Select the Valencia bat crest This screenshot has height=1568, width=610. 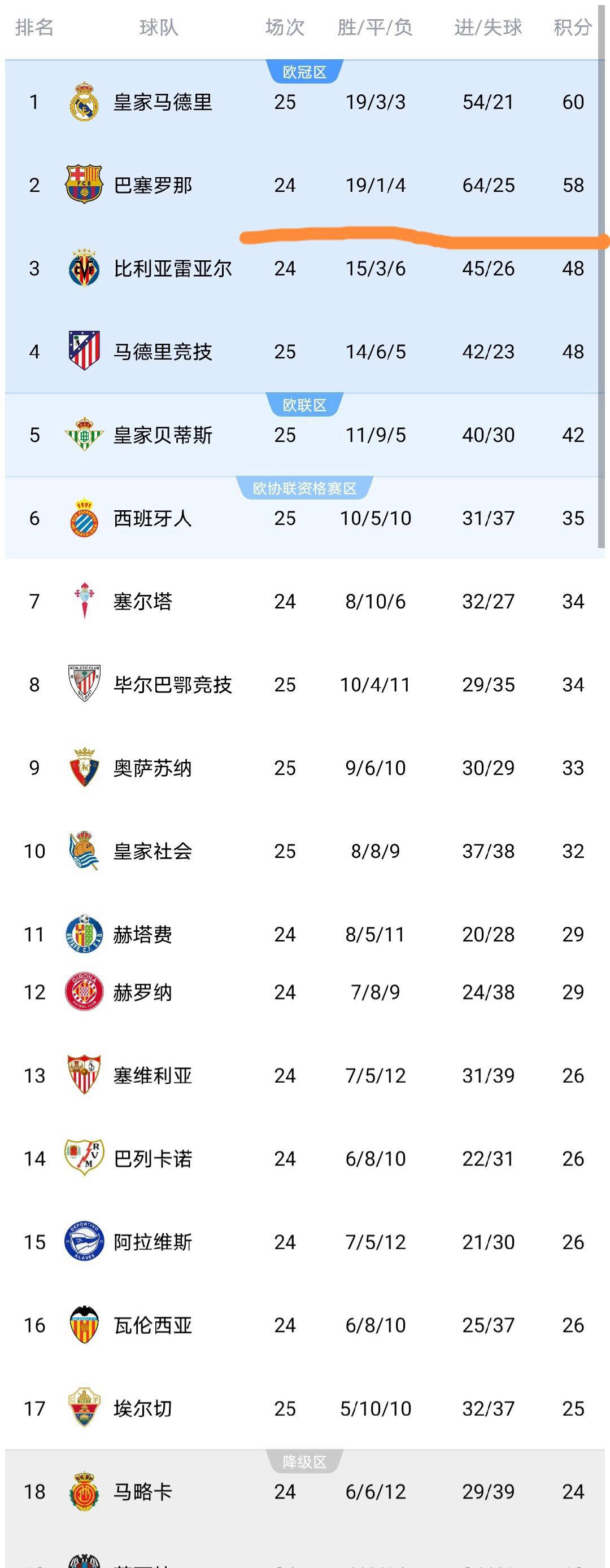tap(84, 1325)
